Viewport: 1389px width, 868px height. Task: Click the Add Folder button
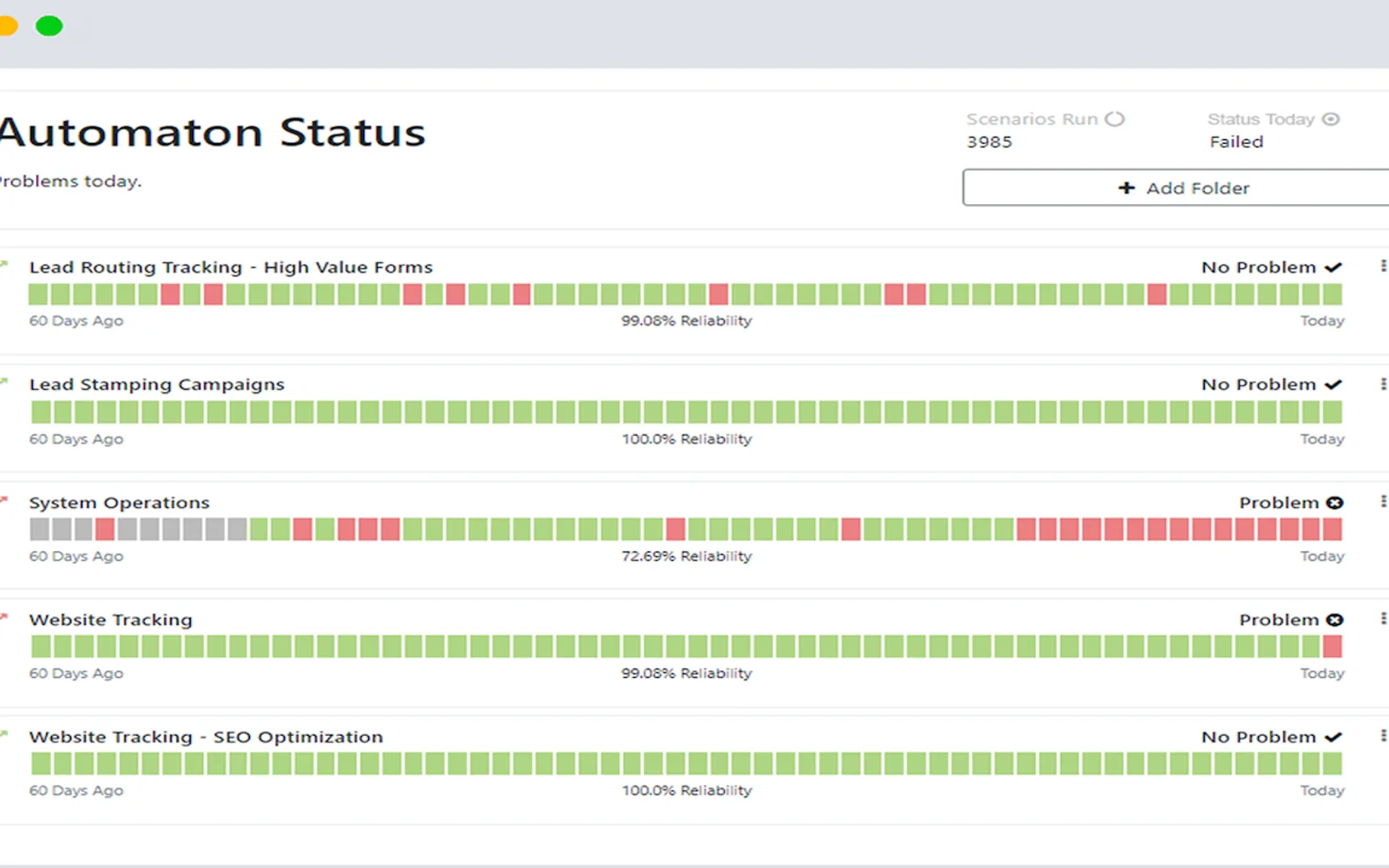1176,187
